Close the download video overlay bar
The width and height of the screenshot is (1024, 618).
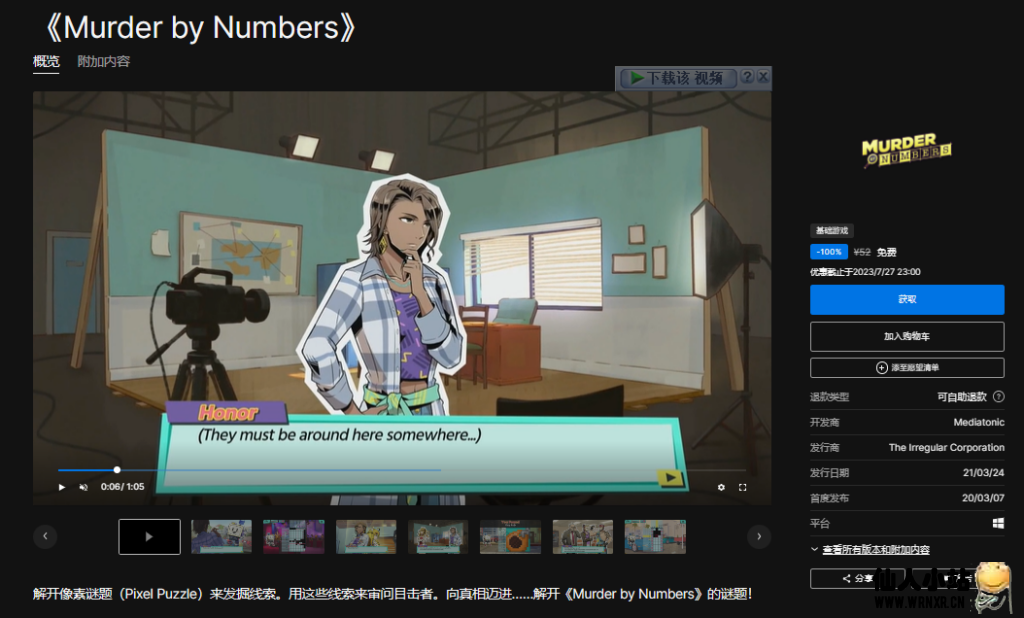pyautogui.click(x=763, y=77)
